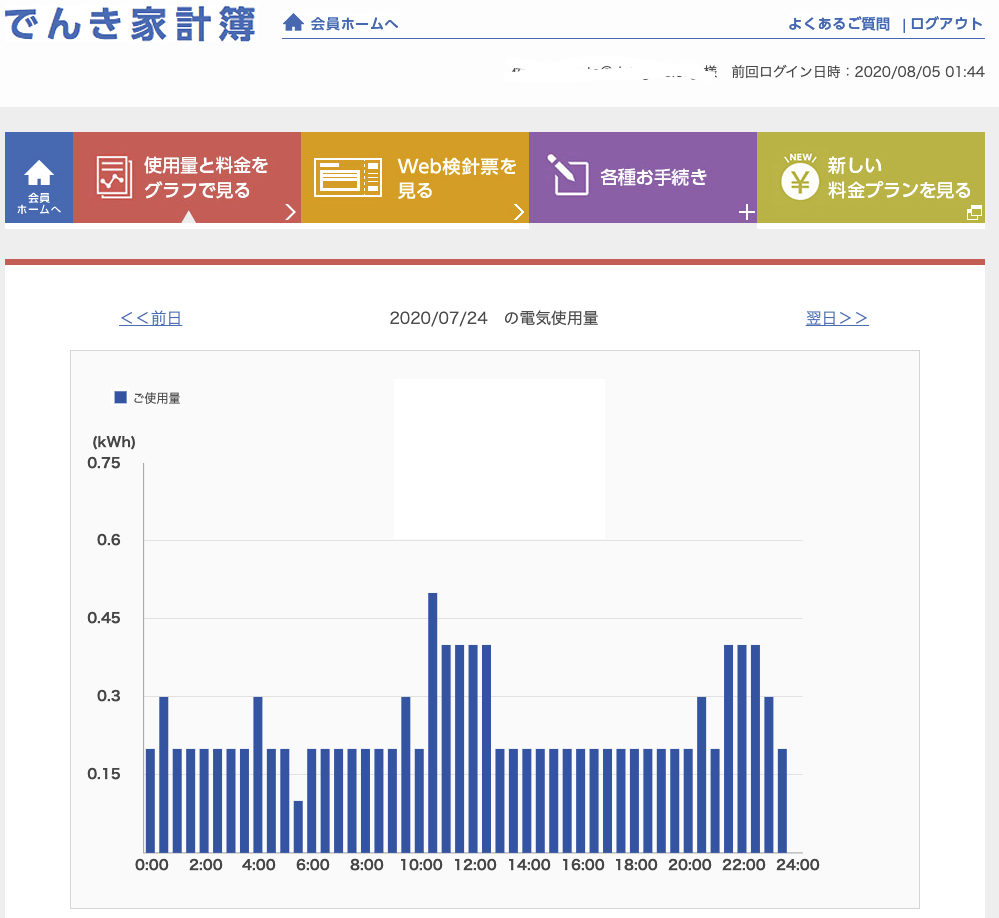
Task: Open Web検針票を見る tab
Action: pos(457,177)
